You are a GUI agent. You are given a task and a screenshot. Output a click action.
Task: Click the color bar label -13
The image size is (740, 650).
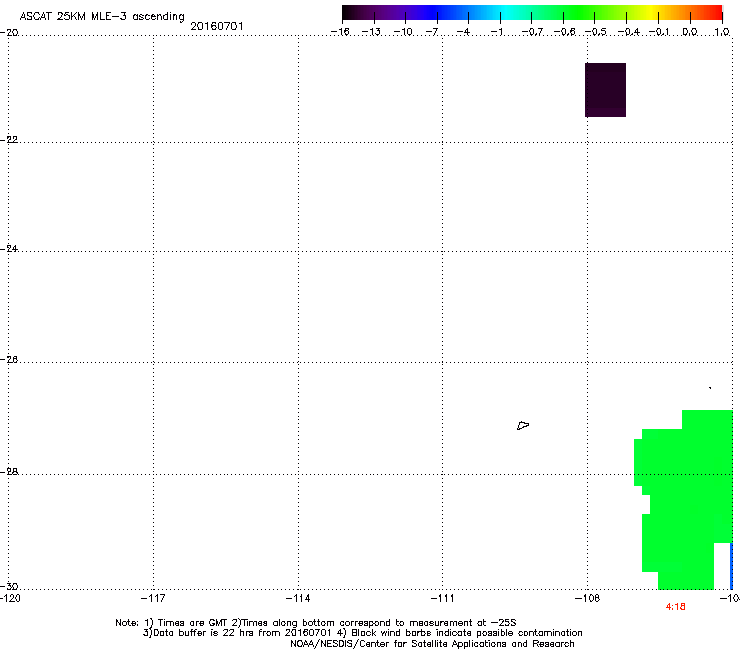pos(371,32)
